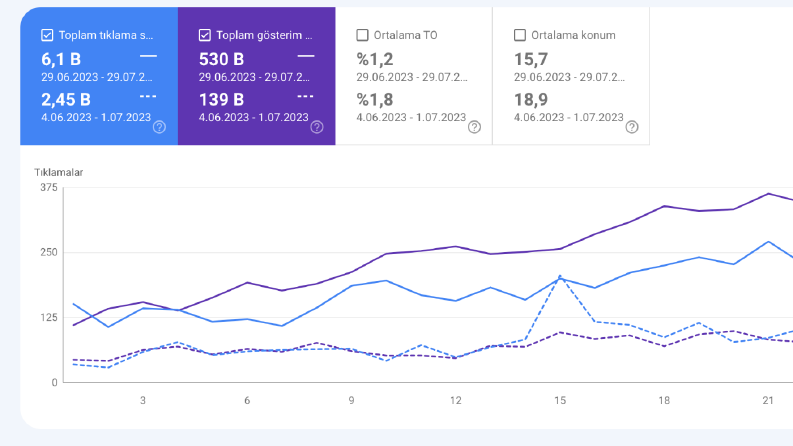
Task: Click the x-axis label 6
Action: (247, 400)
